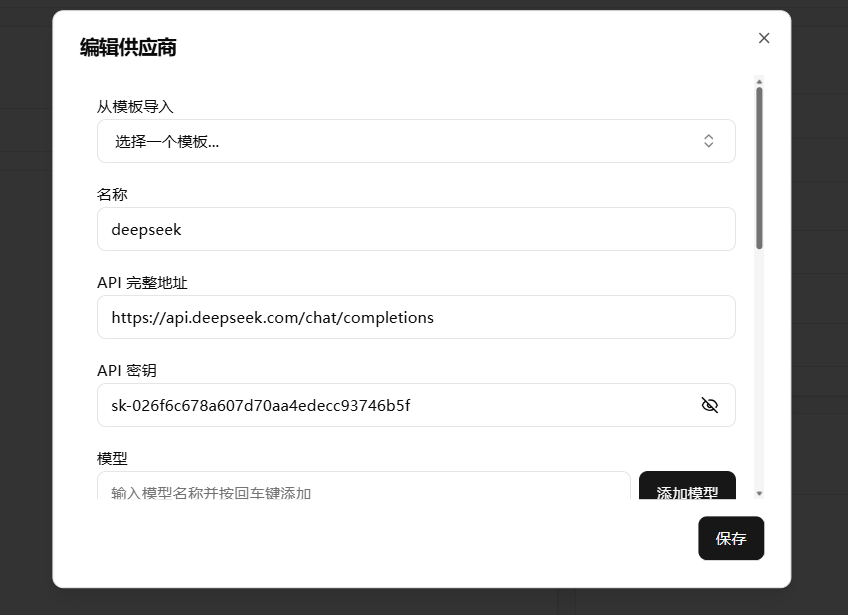Close the 编辑供应商 dialog with the X icon
The height and width of the screenshot is (615, 848).
(764, 38)
